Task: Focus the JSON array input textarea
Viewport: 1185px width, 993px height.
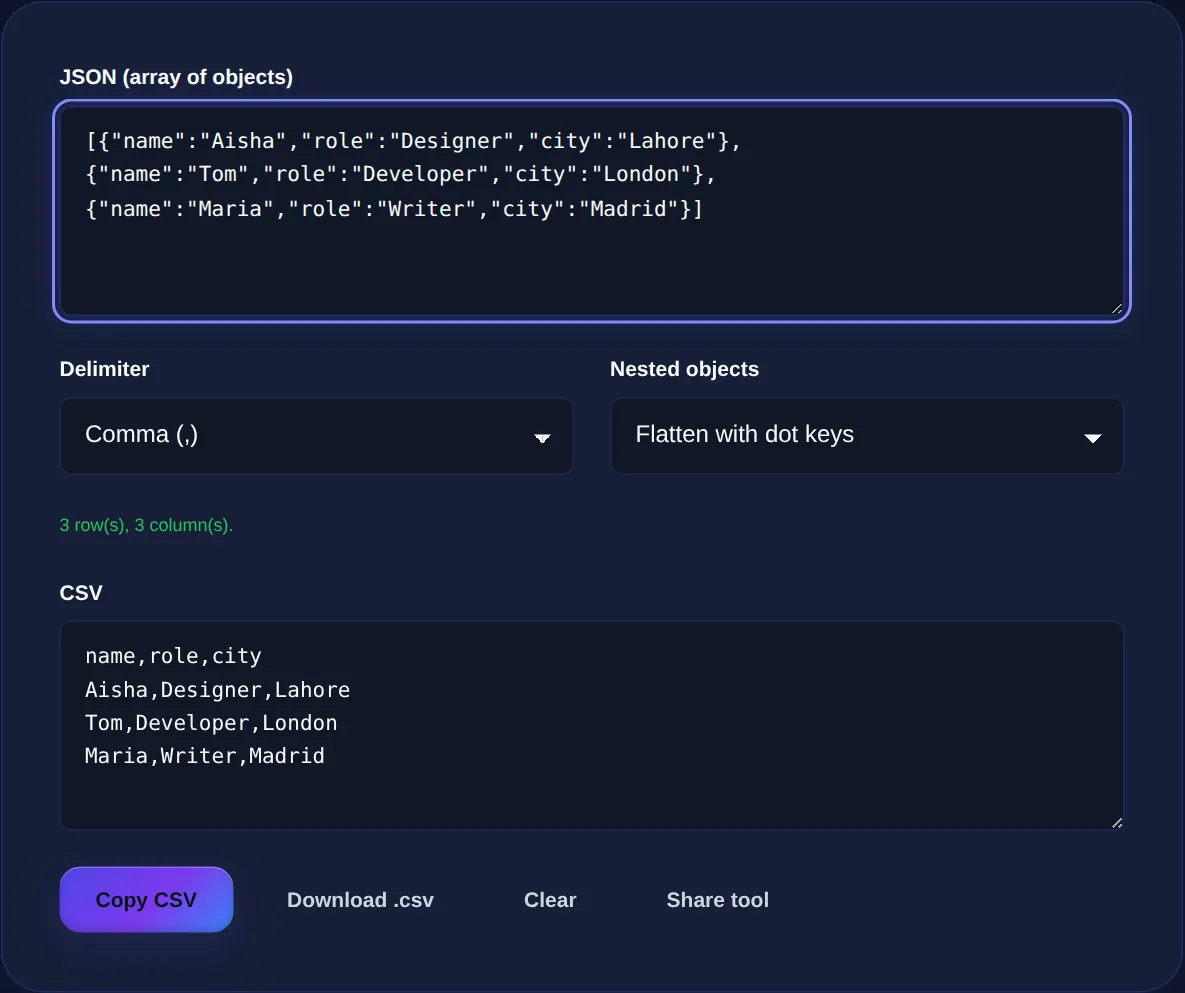Action: (x=592, y=211)
